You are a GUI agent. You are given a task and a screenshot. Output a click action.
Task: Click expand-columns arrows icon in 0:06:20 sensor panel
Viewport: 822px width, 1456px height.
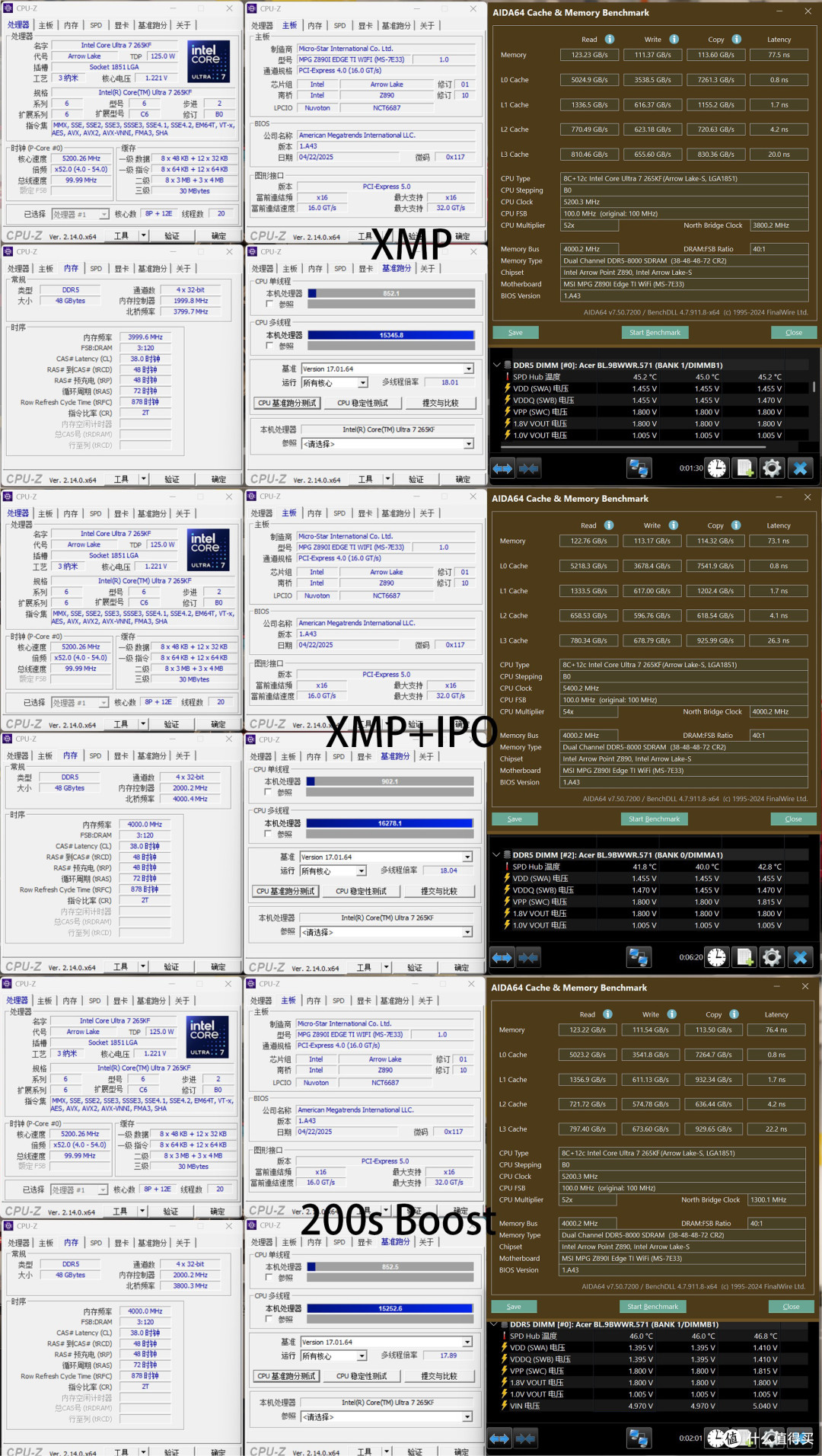[502, 958]
